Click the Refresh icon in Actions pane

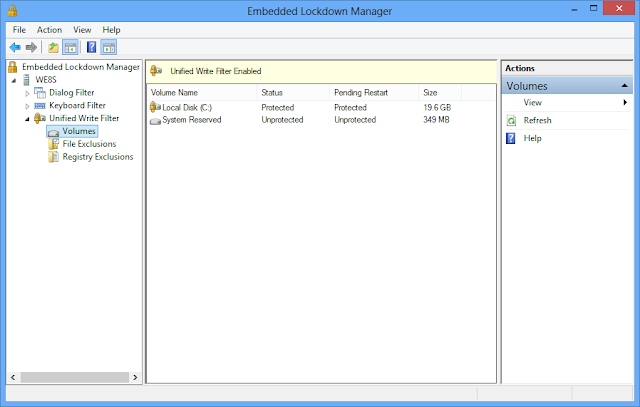tap(511, 120)
